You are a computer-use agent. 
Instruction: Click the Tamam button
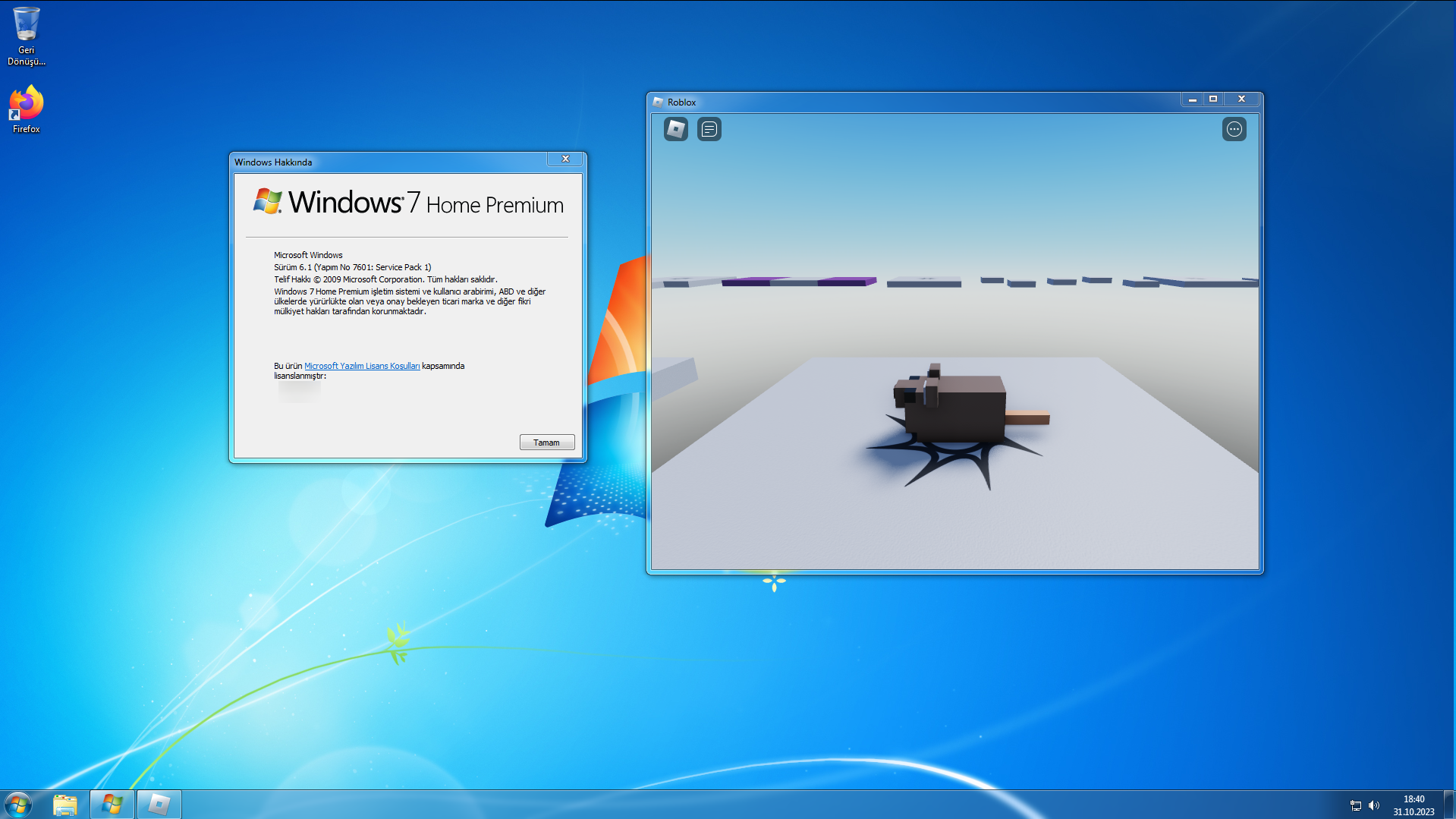click(x=547, y=443)
